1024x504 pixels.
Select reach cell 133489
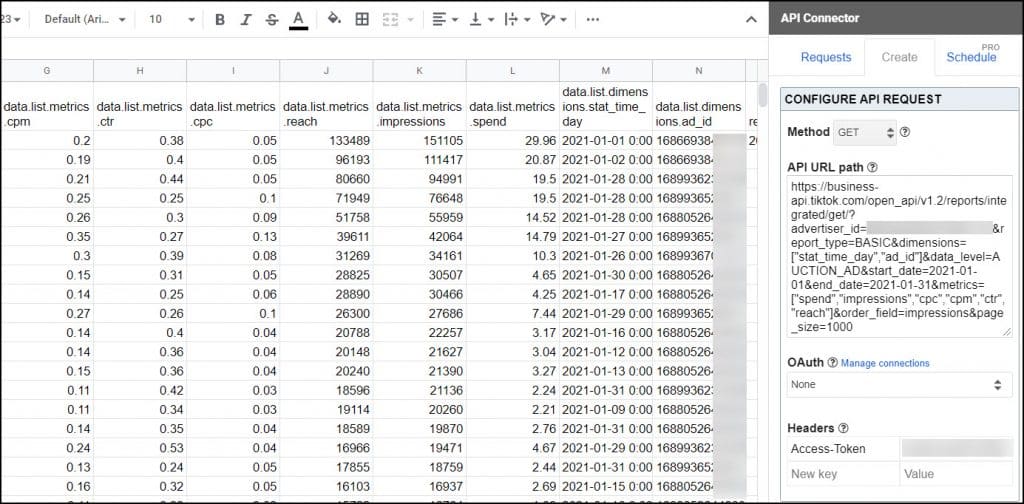pyautogui.click(x=327, y=140)
